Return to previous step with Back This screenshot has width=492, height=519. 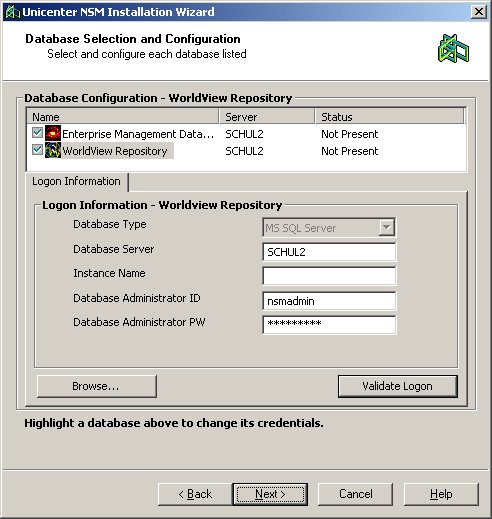[x=195, y=494]
